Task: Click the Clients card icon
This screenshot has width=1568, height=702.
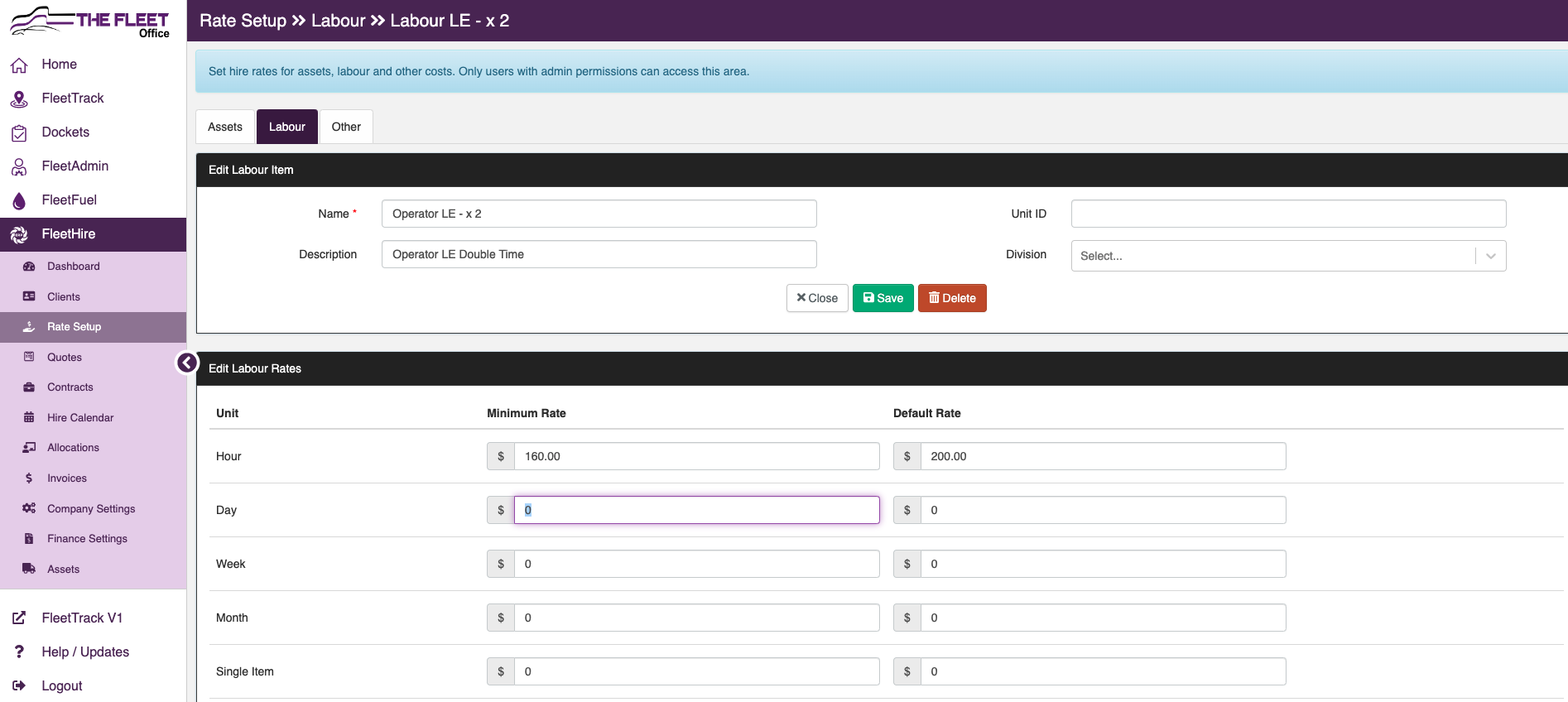Action: coord(29,296)
